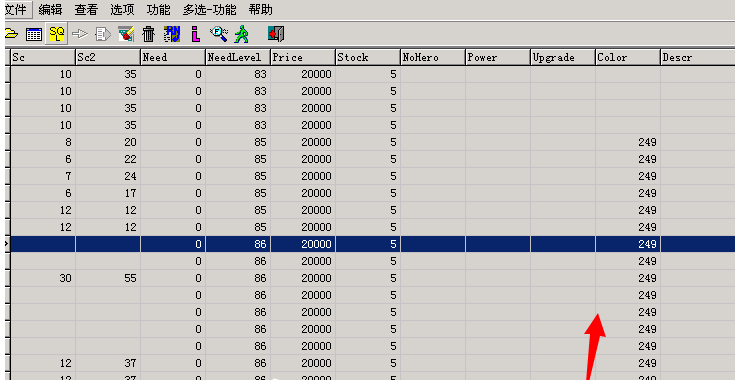The image size is (735, 380).
Task: Open the 功能 menu
Action: pos(158,9)
